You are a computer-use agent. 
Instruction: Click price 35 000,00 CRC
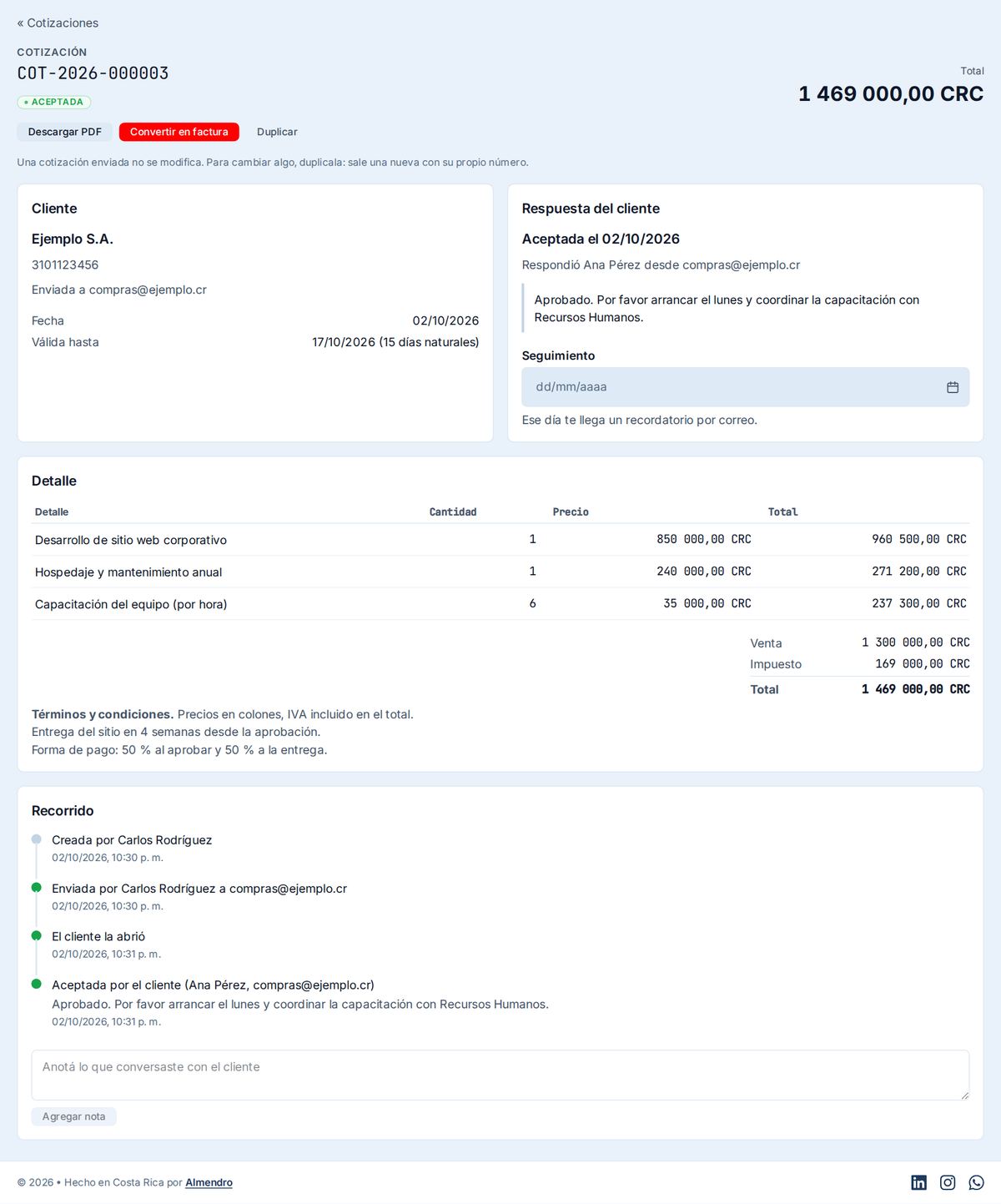(707, 603)
